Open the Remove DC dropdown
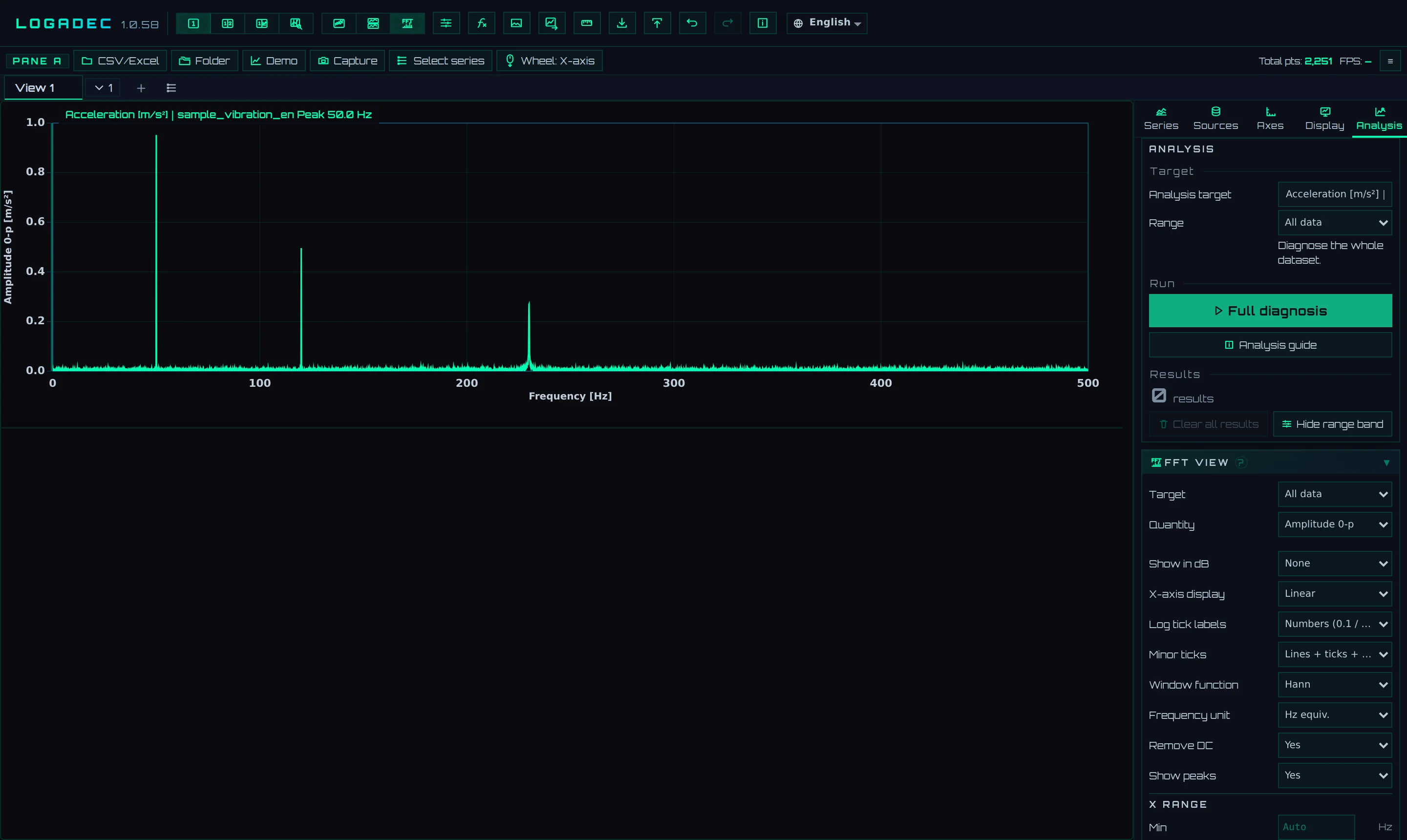Image resolution: width=1407 pixels, height=840 pixels. coord(1335,745)
